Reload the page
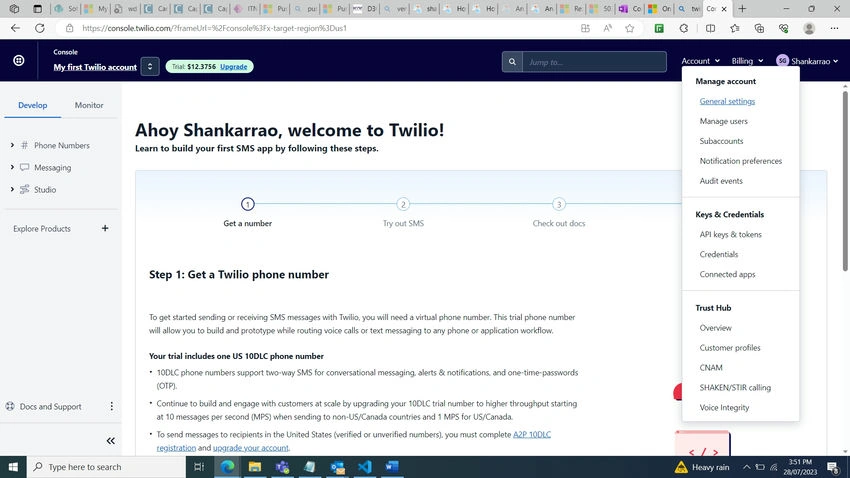Viewport: 850px width, 478px height. 40,28
